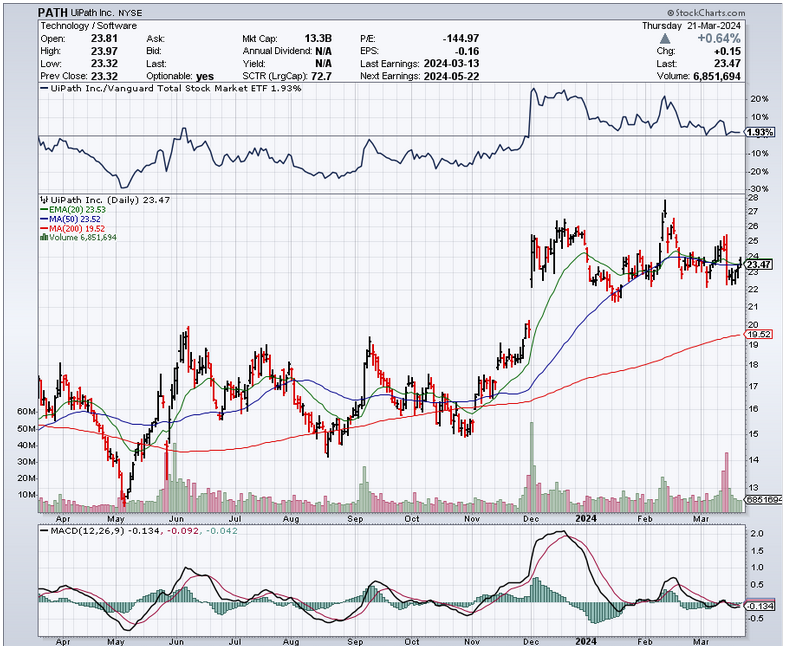
Task: Click the Last Earnings date 2024-03-13
Action: coord(448,63)
